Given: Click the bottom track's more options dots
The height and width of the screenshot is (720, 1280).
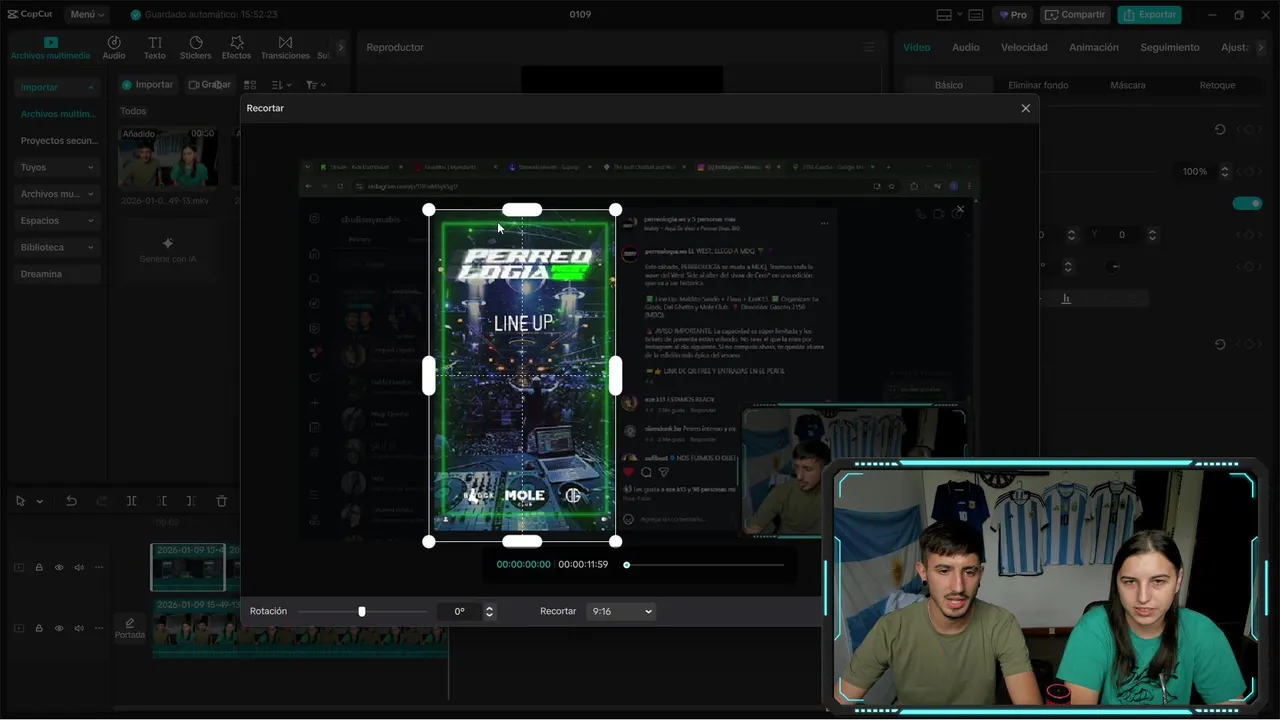Looking at the screenshot, I should [x=98, y=628].
